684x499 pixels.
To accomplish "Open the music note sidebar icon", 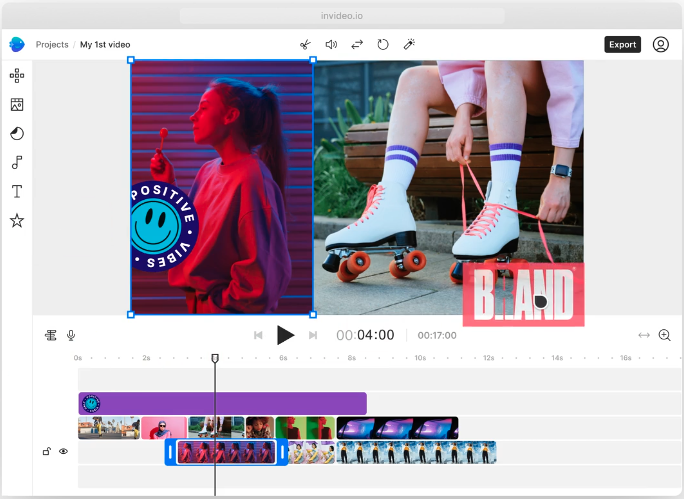I will point(17,162).
